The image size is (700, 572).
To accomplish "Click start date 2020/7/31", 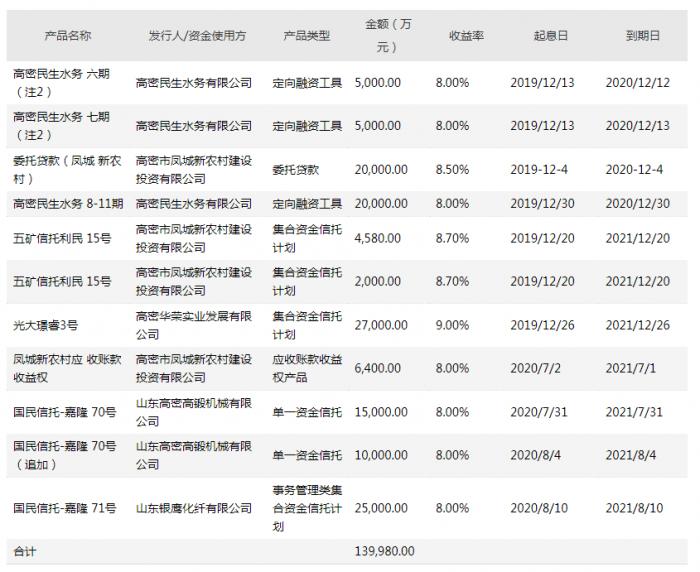I will point(539,412).
